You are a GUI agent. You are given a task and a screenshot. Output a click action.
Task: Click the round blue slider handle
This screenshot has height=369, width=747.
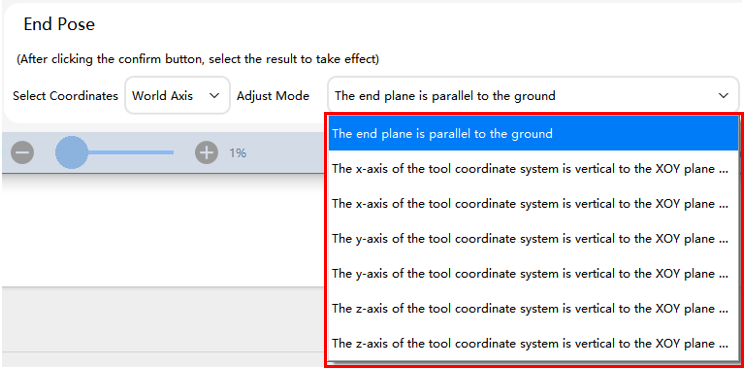pyautogui.click(x=71, y=152)
